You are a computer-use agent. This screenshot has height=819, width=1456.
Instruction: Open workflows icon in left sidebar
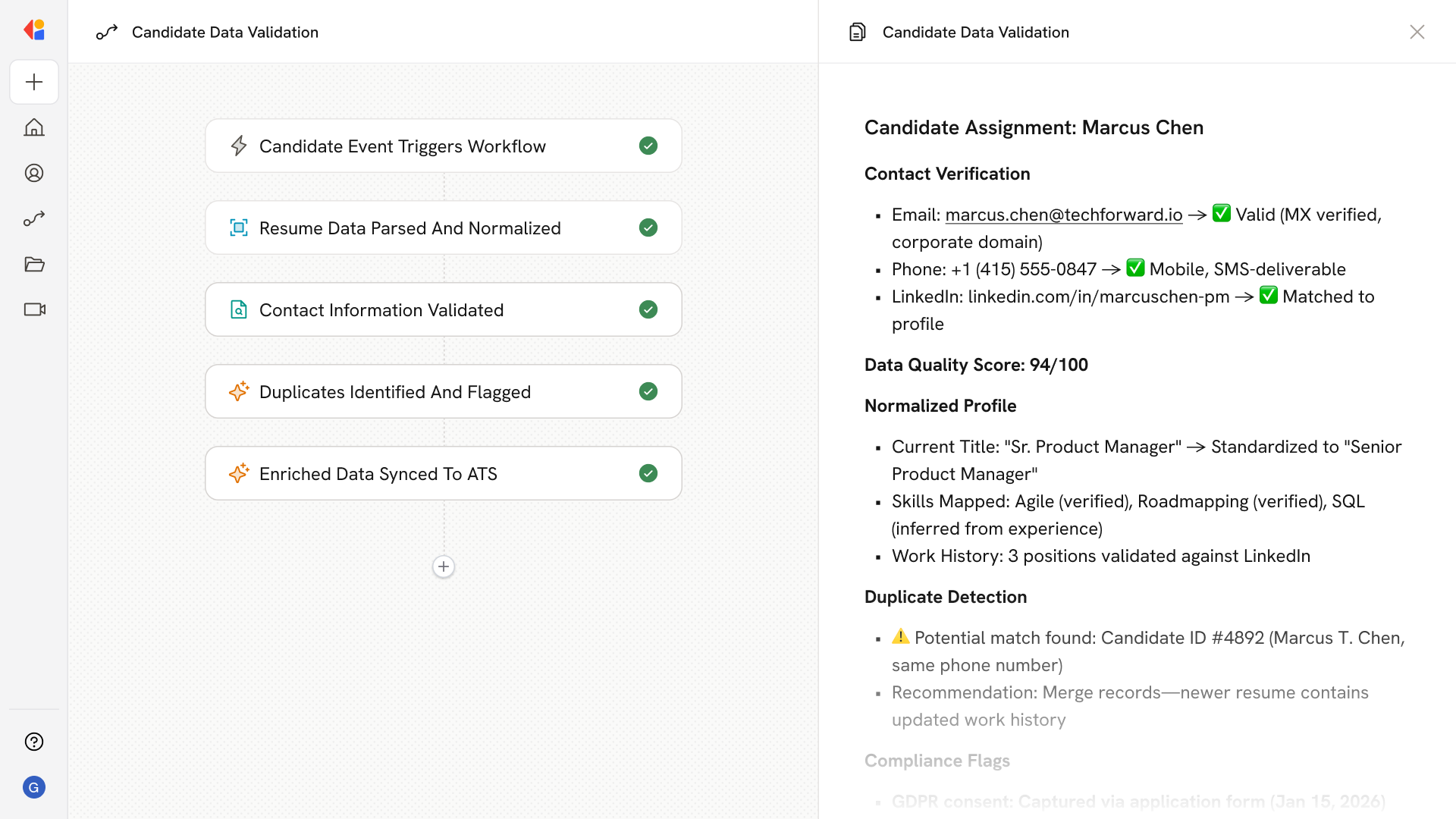tap(34, 218)
